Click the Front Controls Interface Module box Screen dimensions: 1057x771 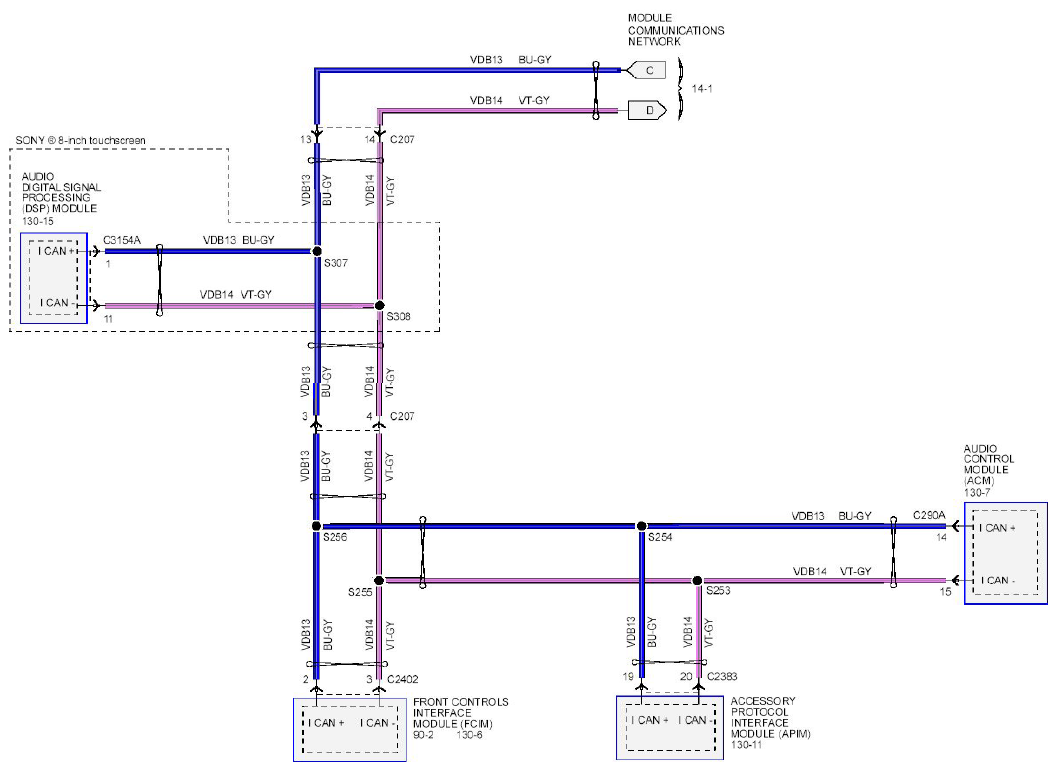350,730
